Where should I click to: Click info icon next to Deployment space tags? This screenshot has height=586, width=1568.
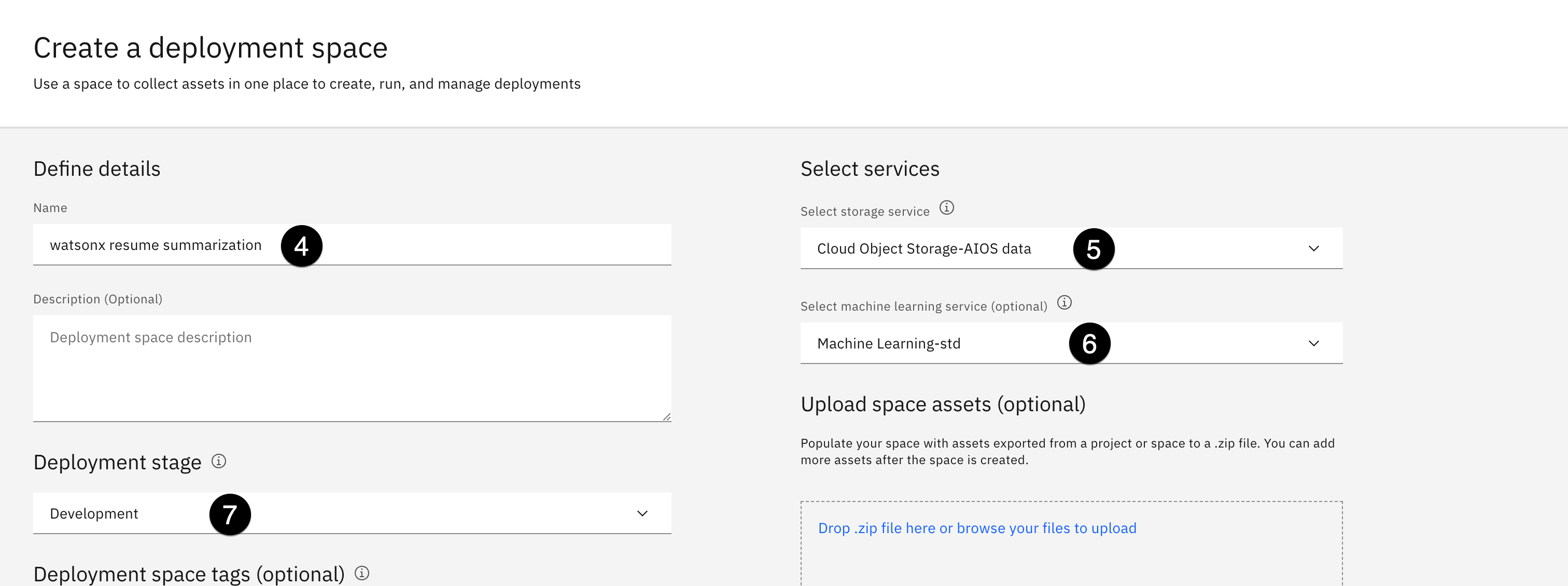pyautogui.click(x=361, y=573)
